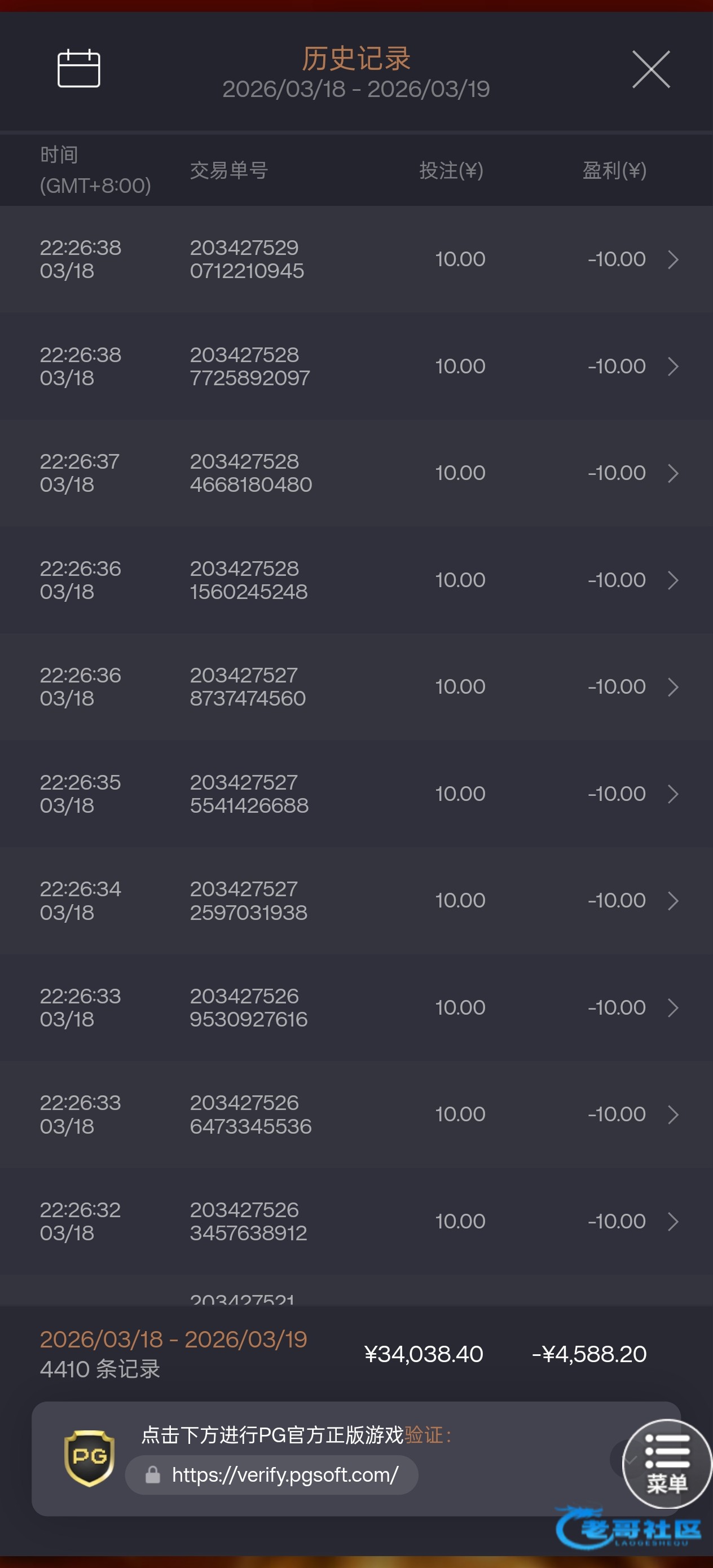Image resolution: width=713 pixels, height=1568 pixels.
Task: Open the verify.pgsoft.com link
Action: pos(285,1475)
